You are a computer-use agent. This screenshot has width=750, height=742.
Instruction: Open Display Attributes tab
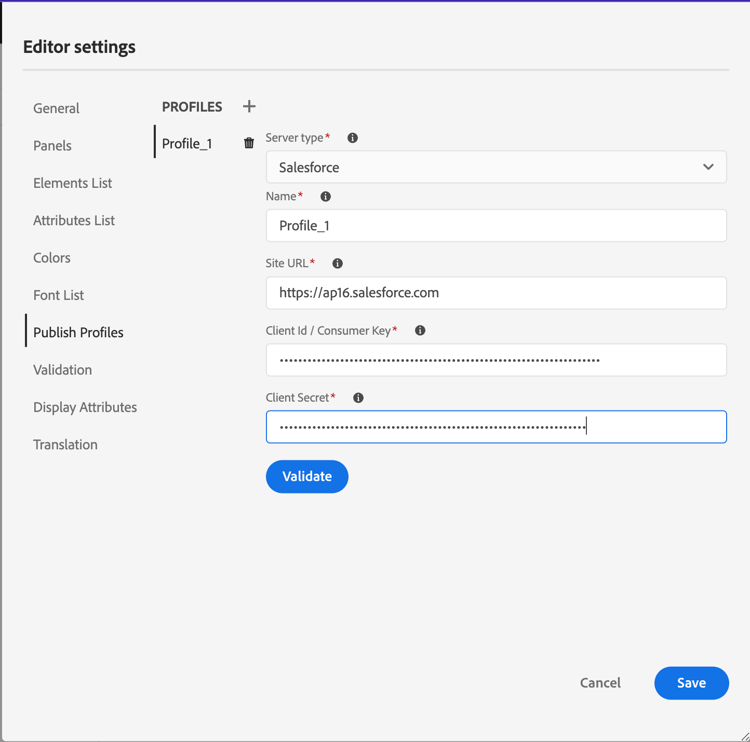[85, 407]
